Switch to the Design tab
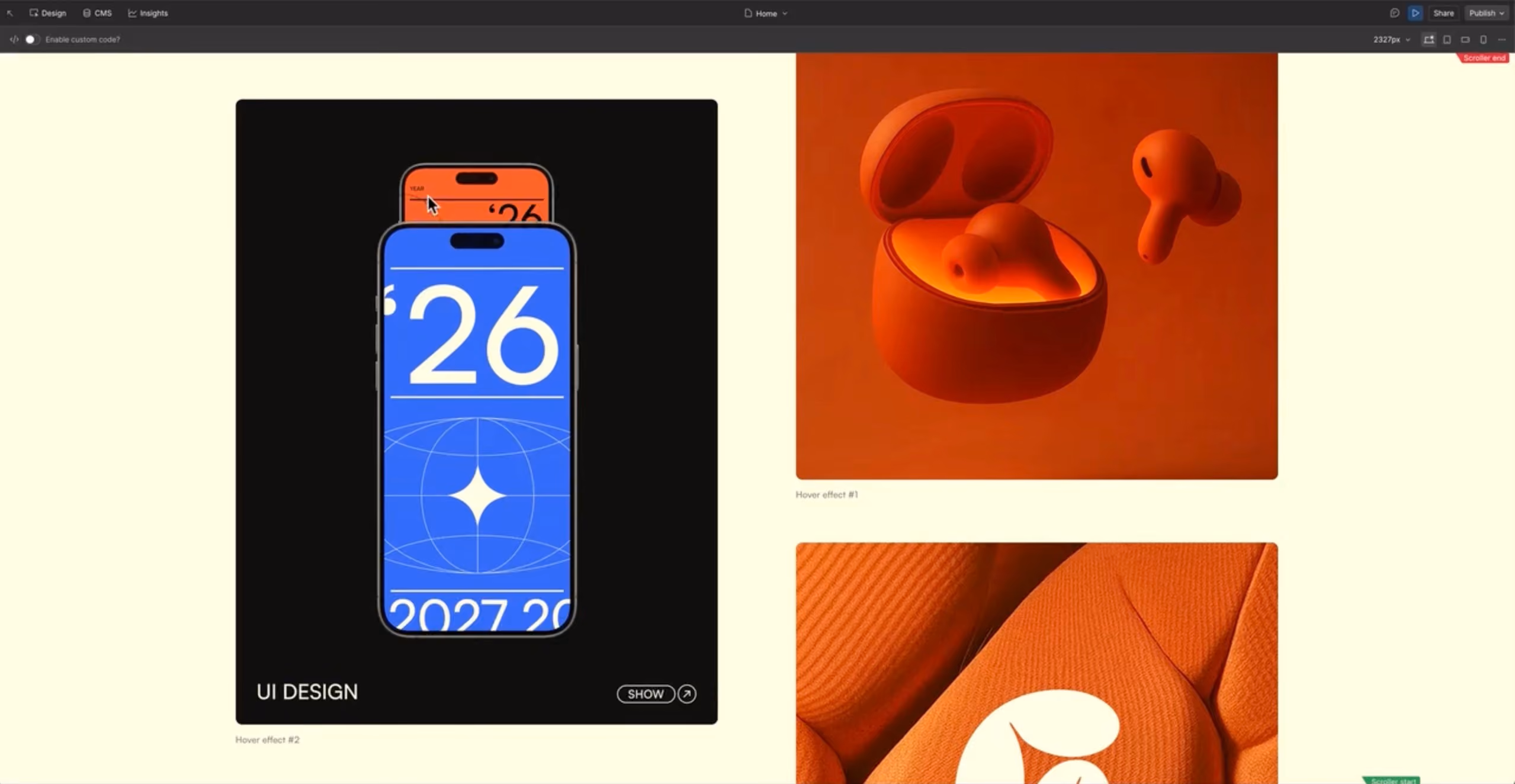 [48, 13]
